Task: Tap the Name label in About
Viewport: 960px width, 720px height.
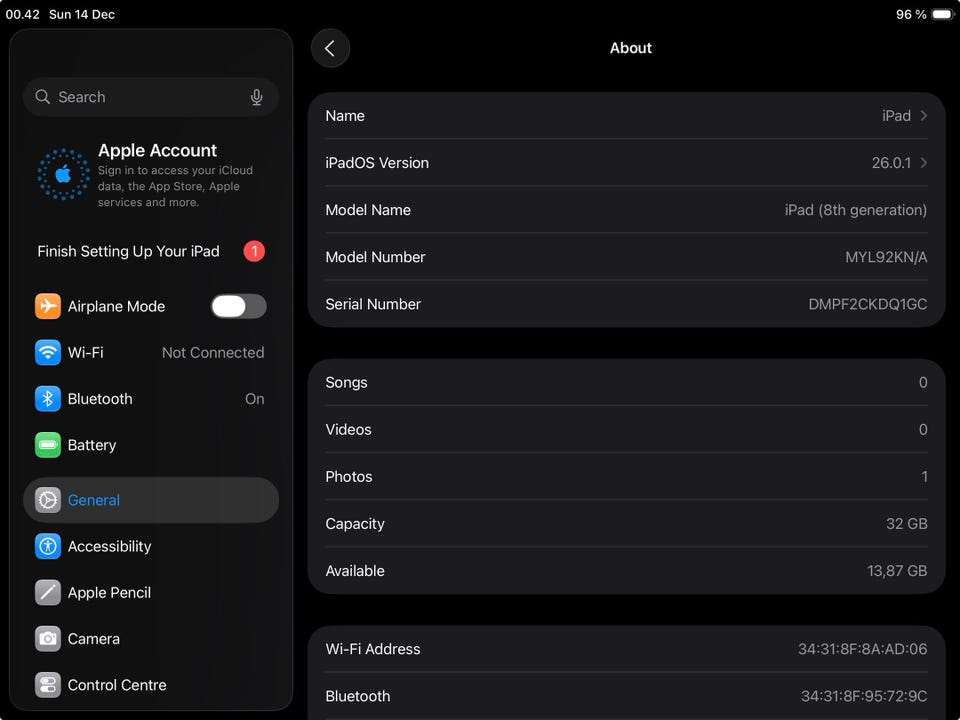Action: click(x=345, y=116)
